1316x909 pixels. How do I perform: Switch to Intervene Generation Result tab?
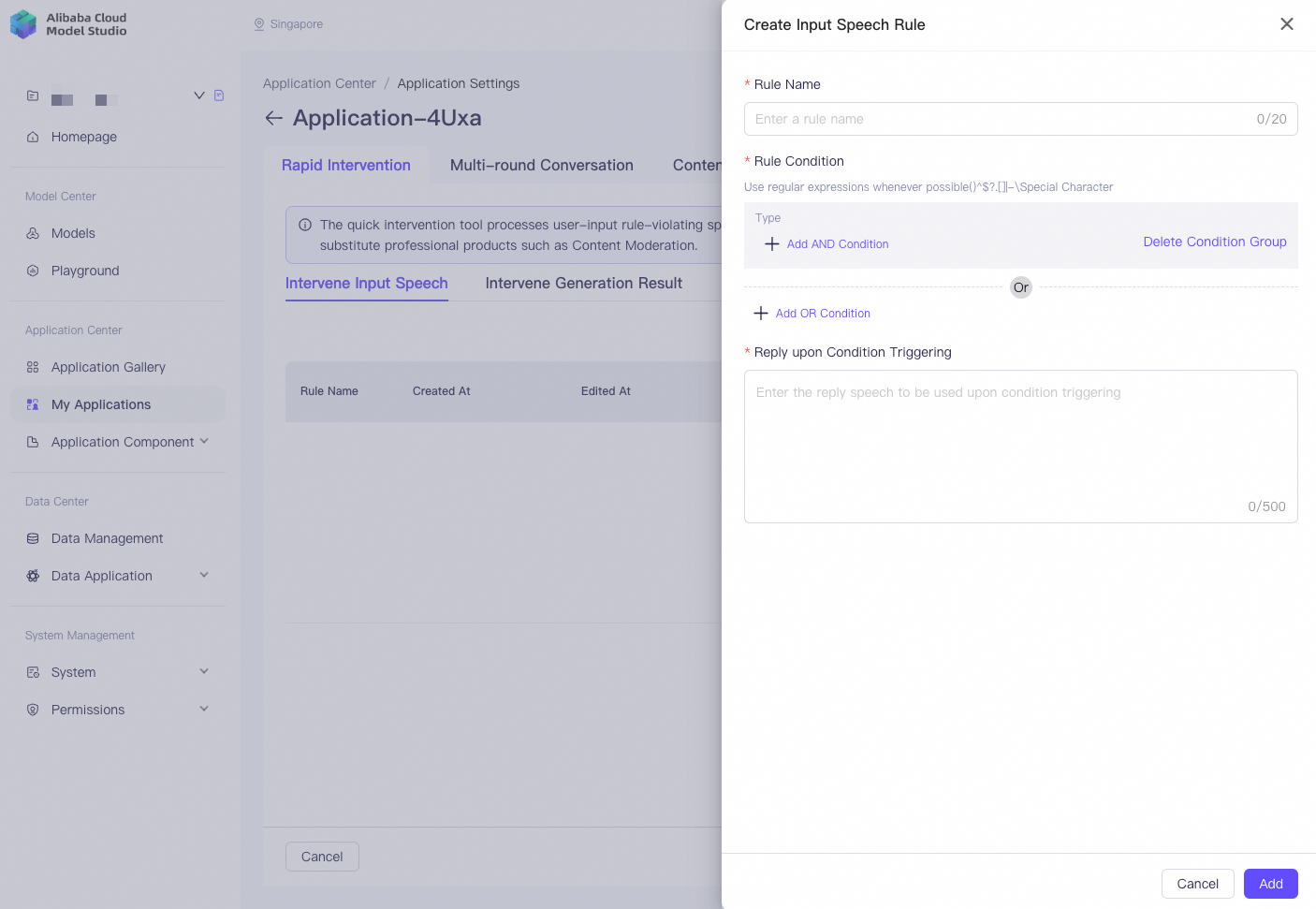pos(583,283)
